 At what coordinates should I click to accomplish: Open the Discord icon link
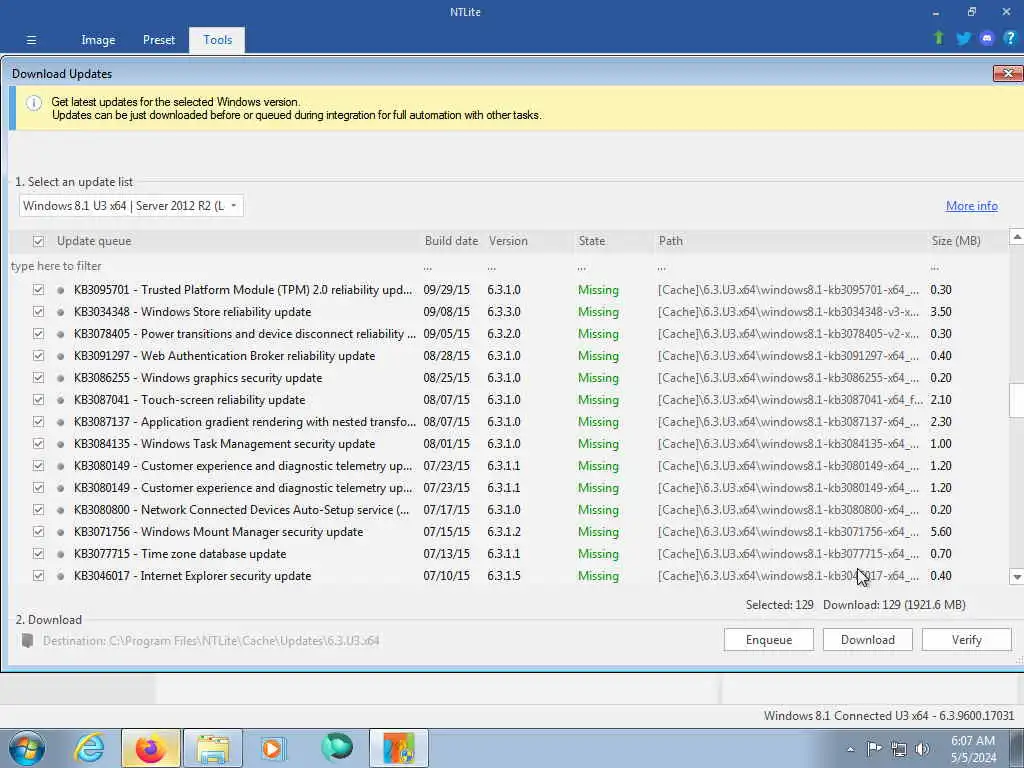coord(987,39)
